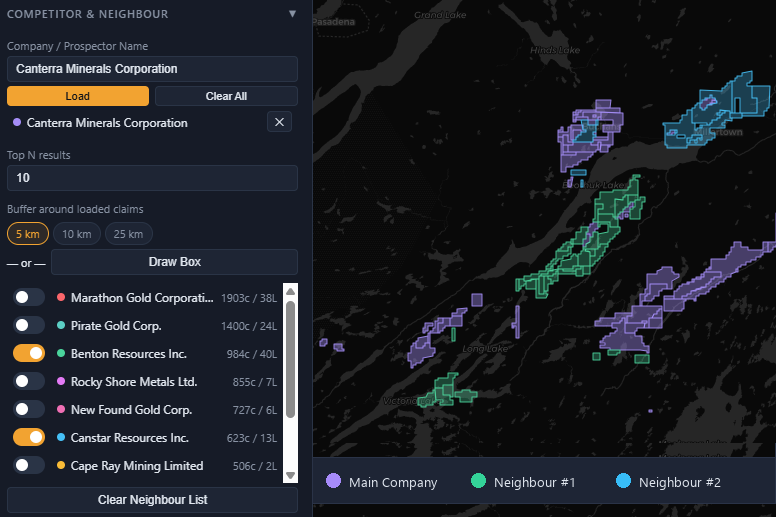Click the blue claim polygon near Millertown
The width and height of the screenshot is (776, 517).
(713, 114)
